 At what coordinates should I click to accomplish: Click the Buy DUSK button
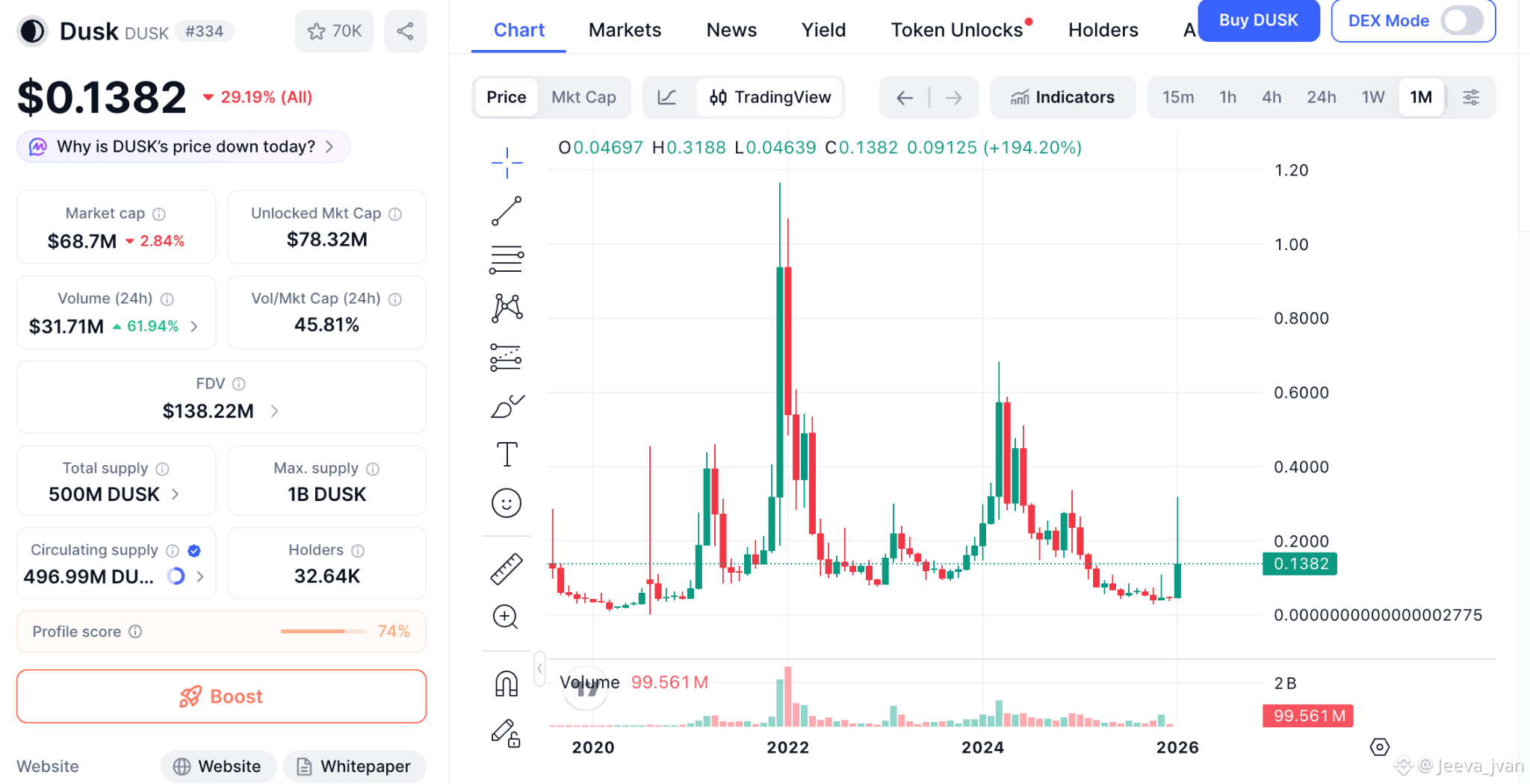point(1258,20)
